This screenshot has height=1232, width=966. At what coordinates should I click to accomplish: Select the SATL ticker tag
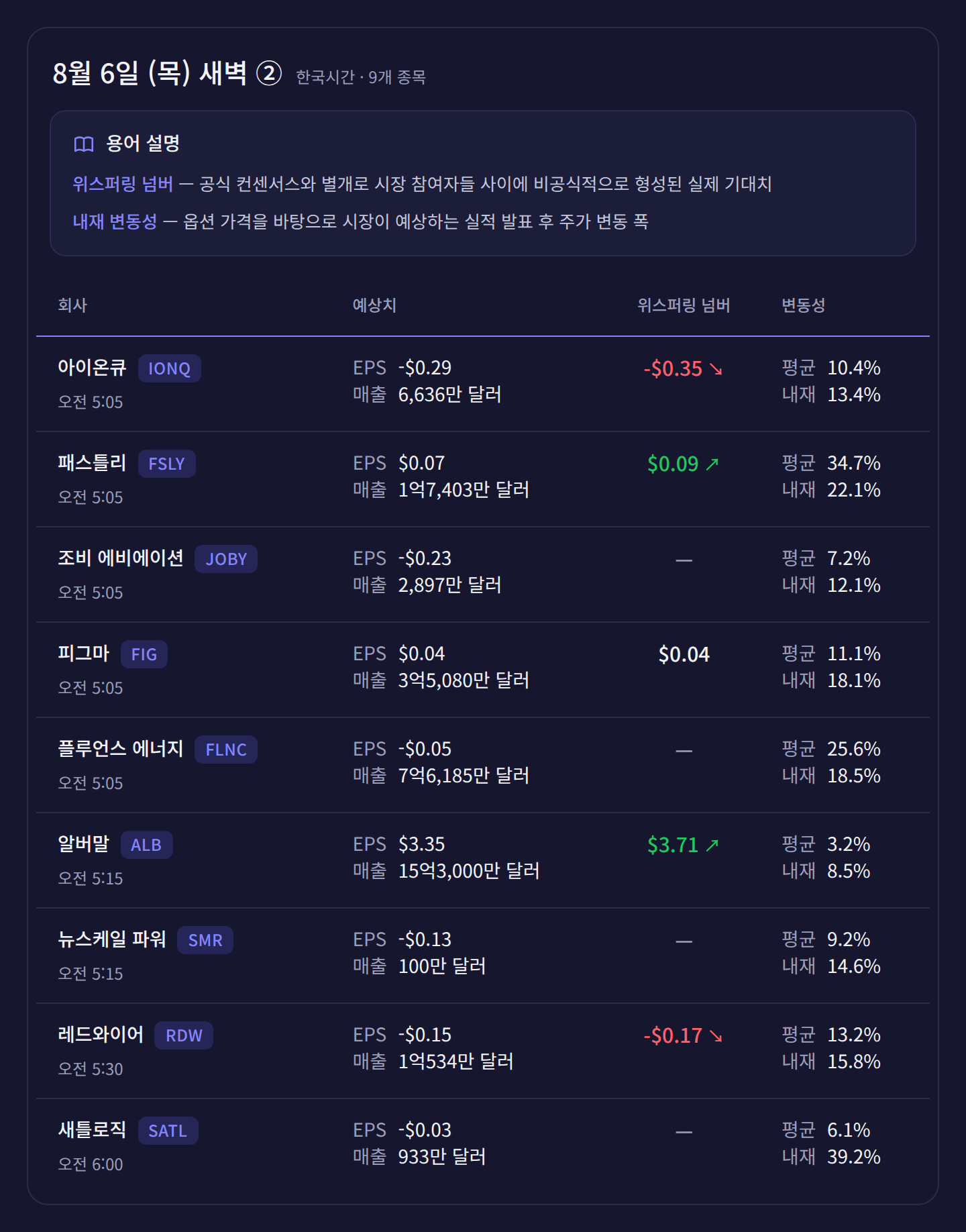(x=168, y=1131)
